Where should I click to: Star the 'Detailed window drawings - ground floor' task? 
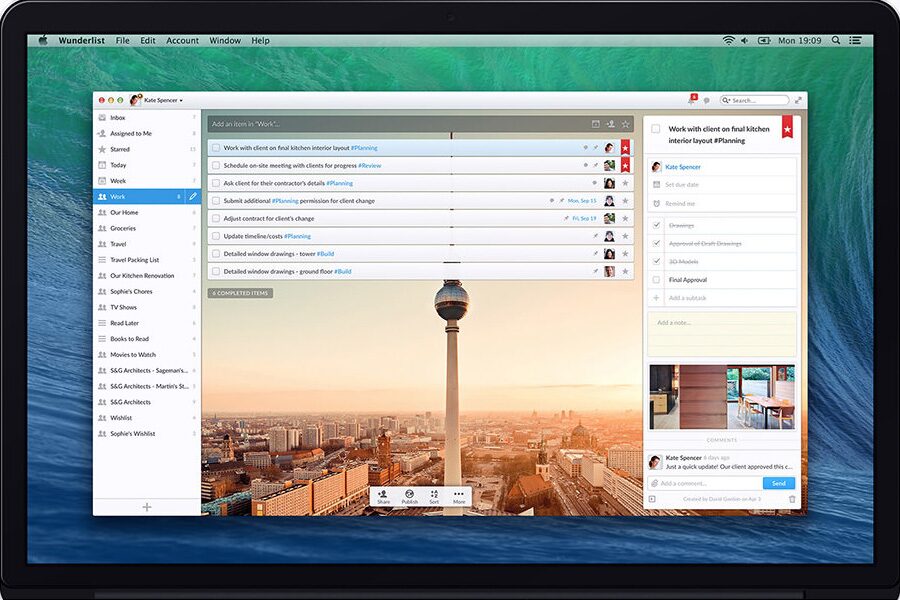(x=625, y=271)
